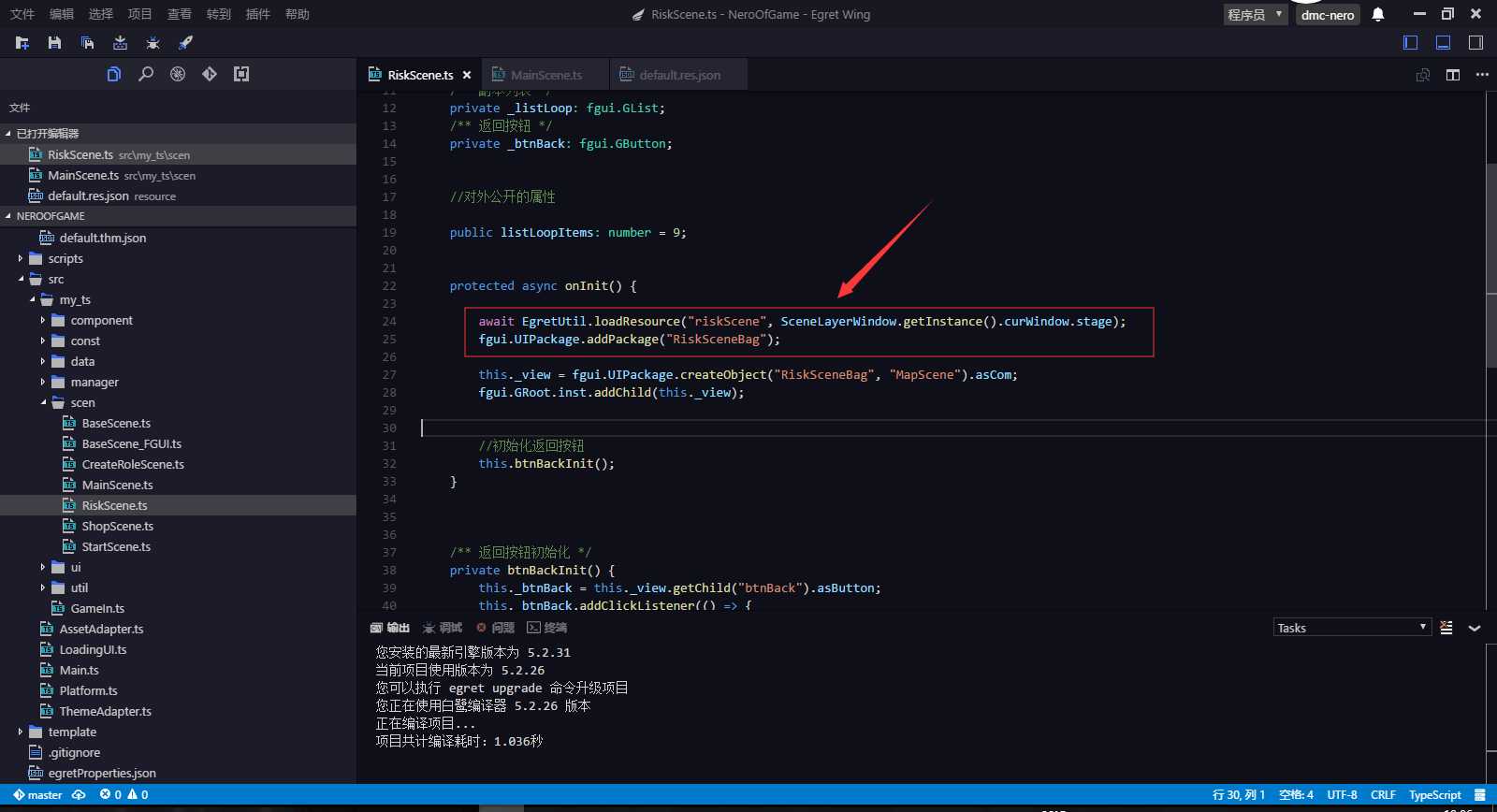Screen dimensions: 1497x812
Task: Collapse the output panel chevron
Action: click(1475, 628)
